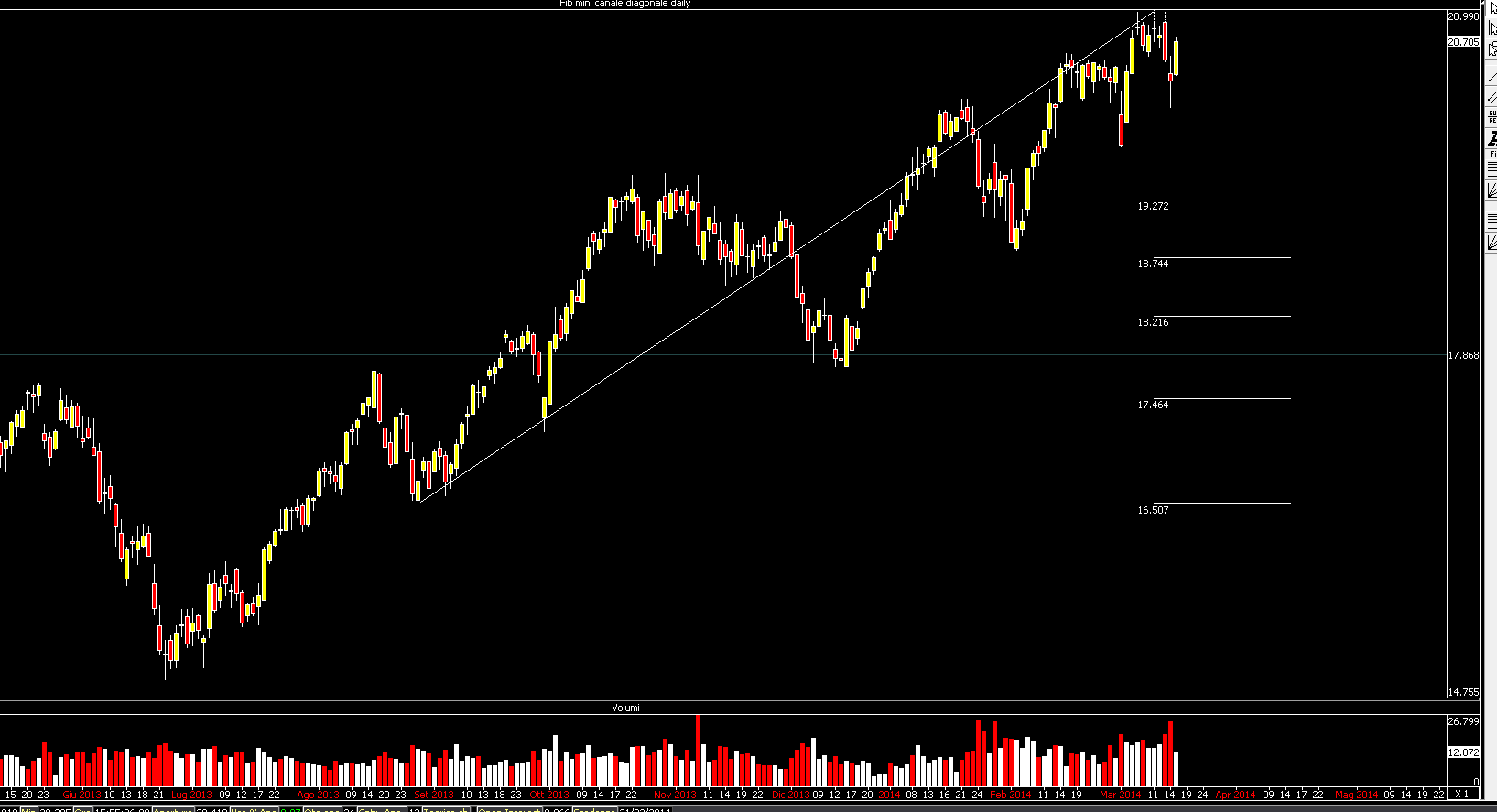The height and width of the screenshot is (812, 1497).
Task: Click the Set 2013 date label
Action: [x=434, y=795]
